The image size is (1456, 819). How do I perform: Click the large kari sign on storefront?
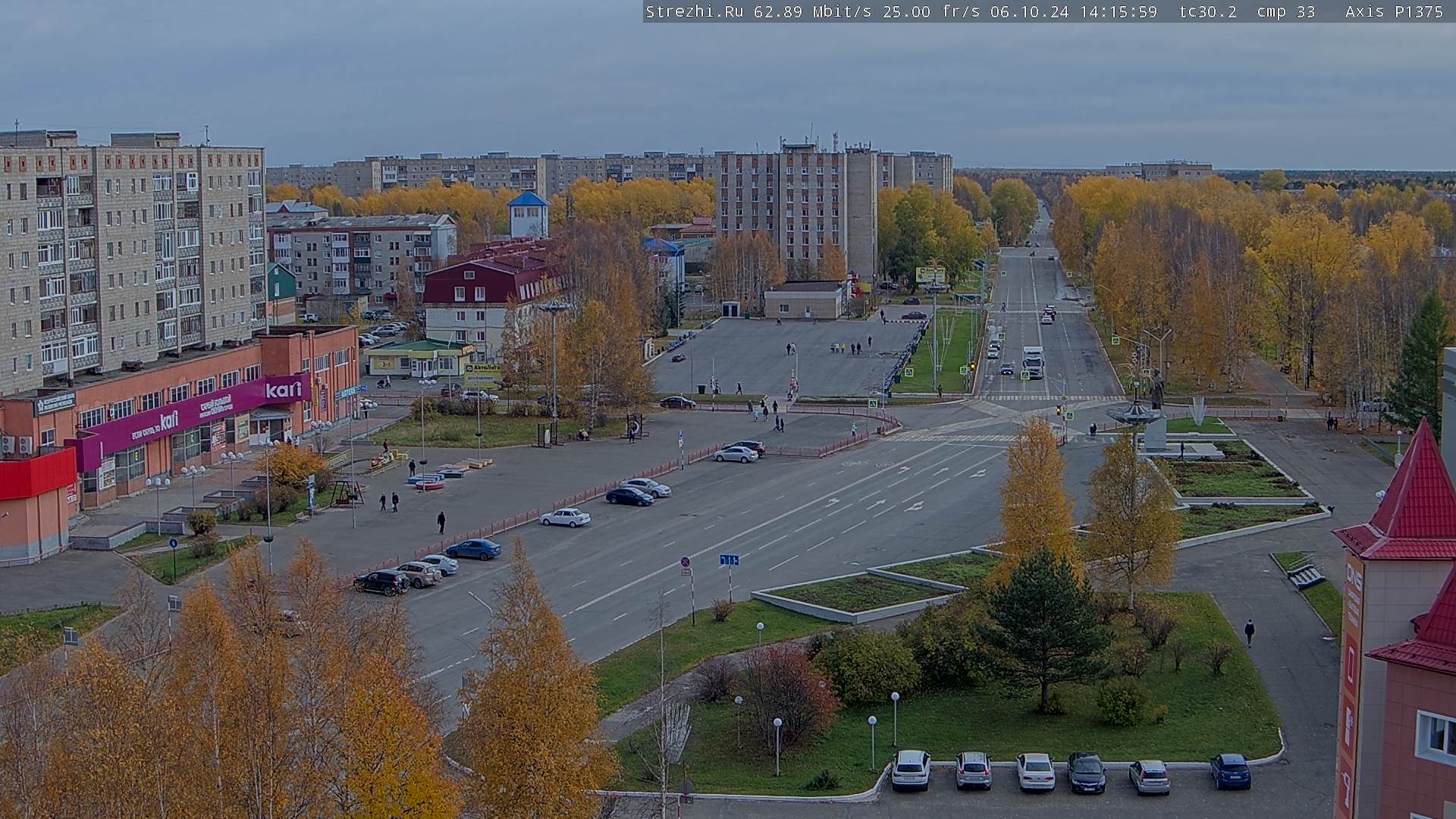[x=283, y=390]
